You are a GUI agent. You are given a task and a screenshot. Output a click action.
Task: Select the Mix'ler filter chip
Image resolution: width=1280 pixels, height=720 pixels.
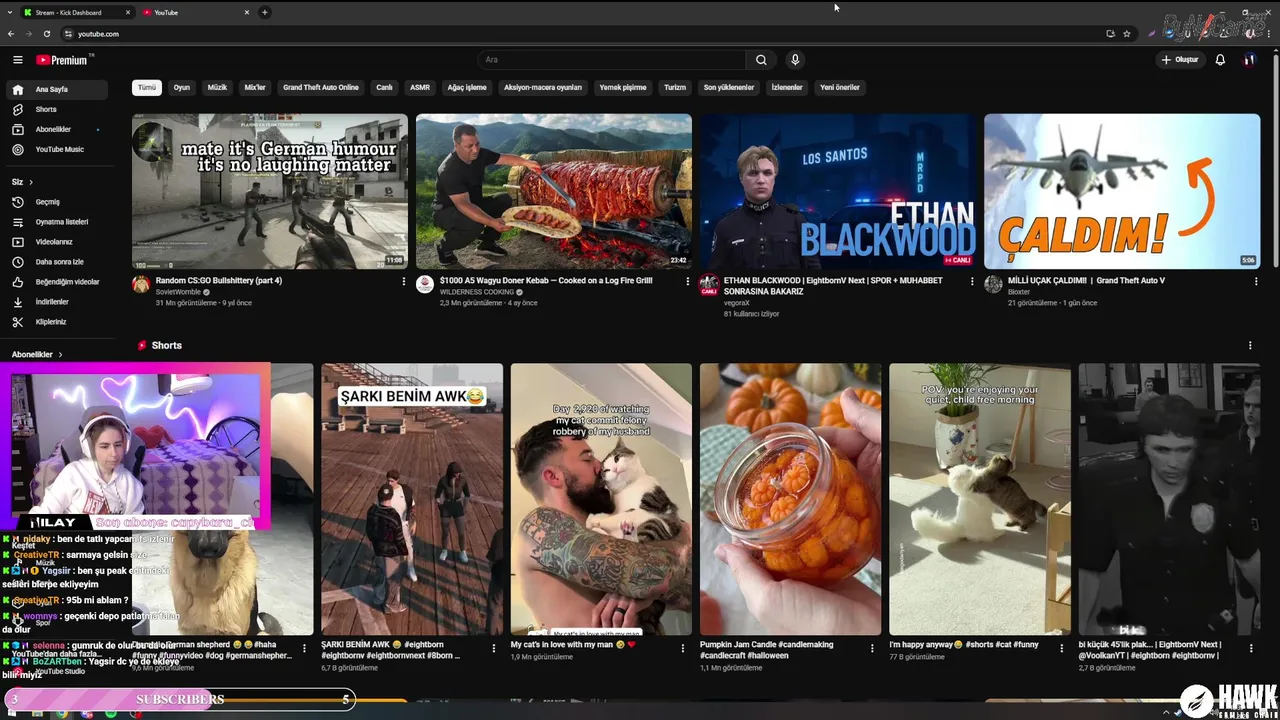pyautogui.click(x=255, y=87)
